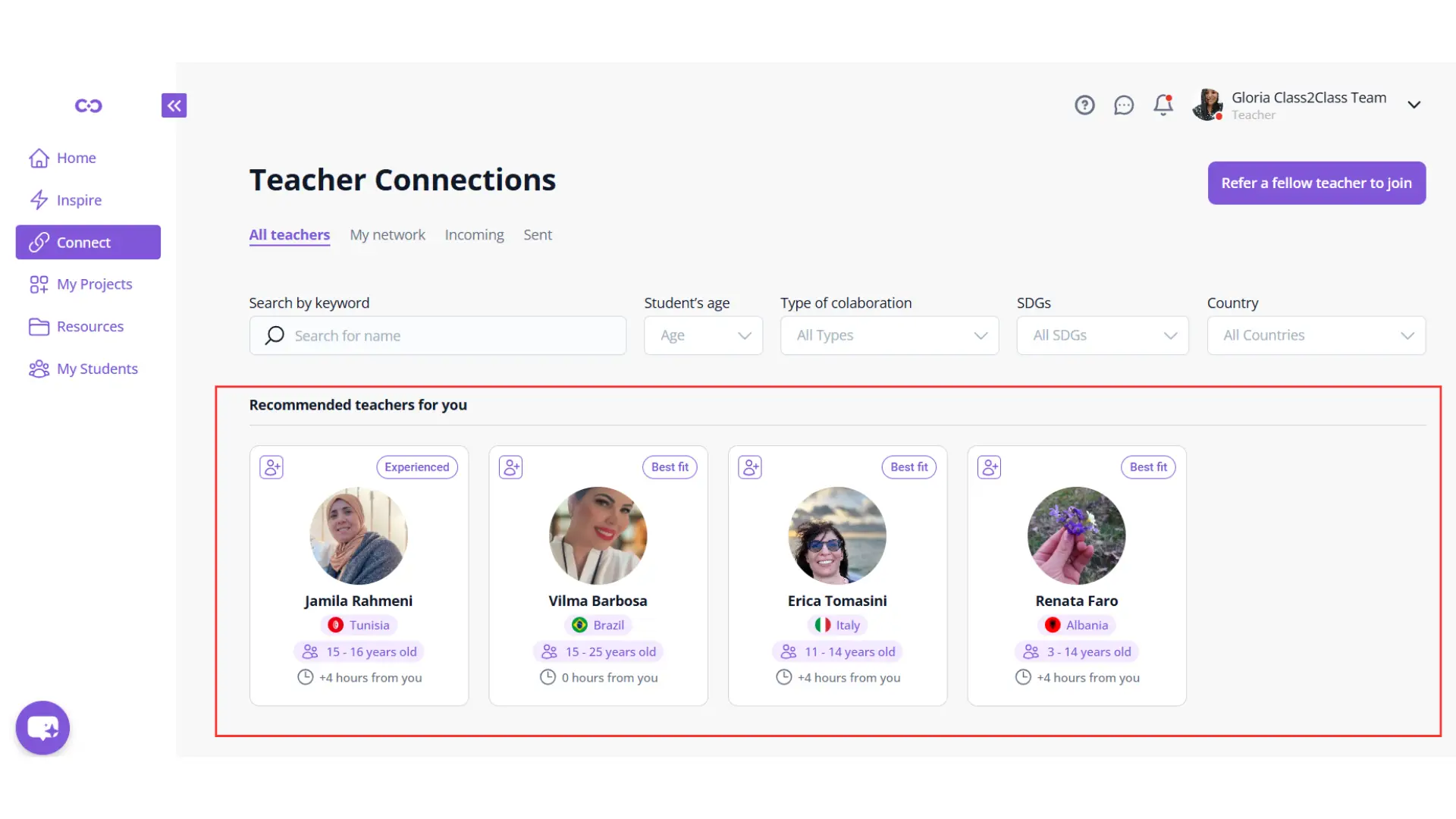Viewport: 1456px width, 819px height.
Task: Click the Tunisia country tag
Action: click(359, 625)
